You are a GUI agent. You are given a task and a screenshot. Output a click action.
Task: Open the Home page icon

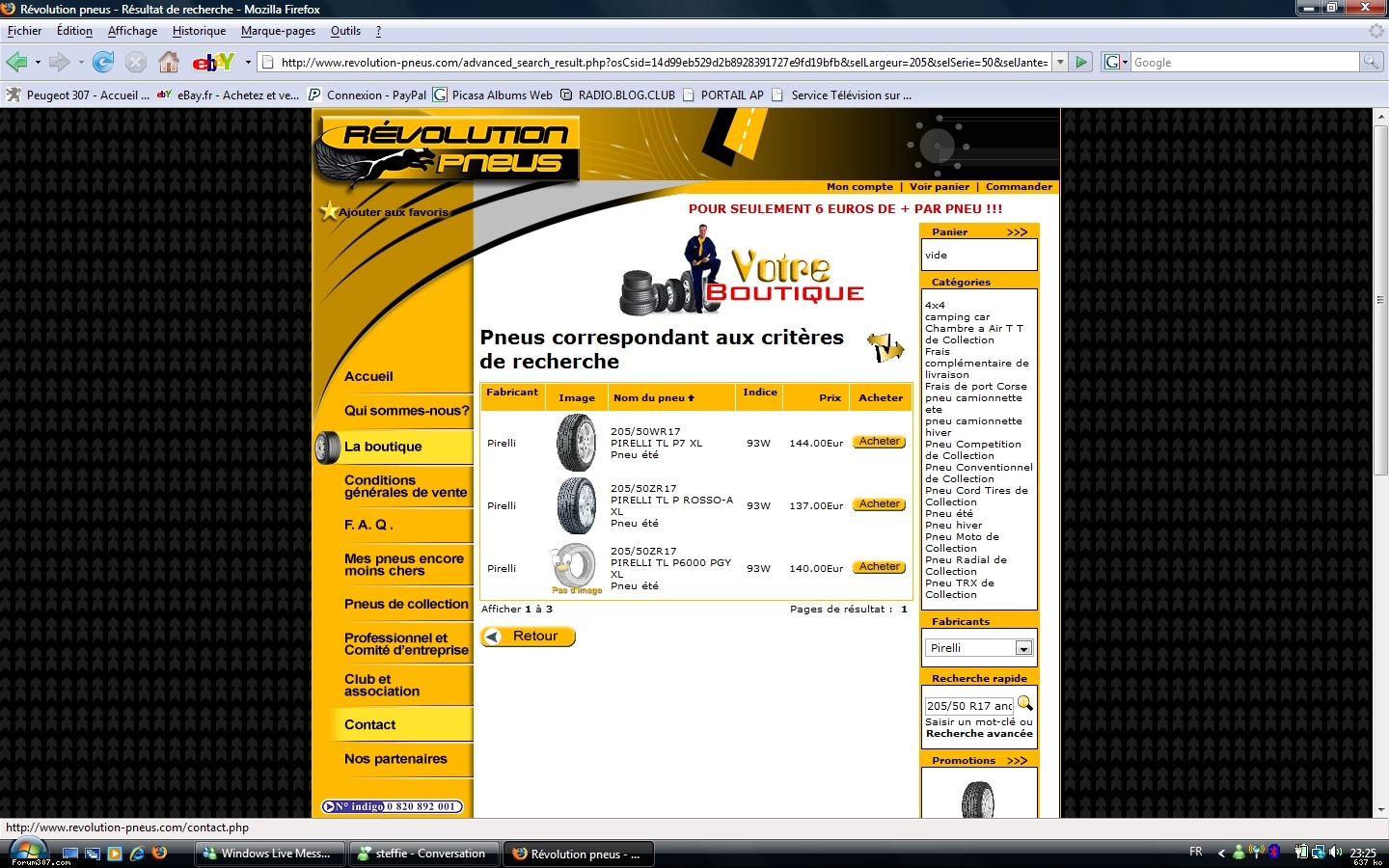pos(169,63)
